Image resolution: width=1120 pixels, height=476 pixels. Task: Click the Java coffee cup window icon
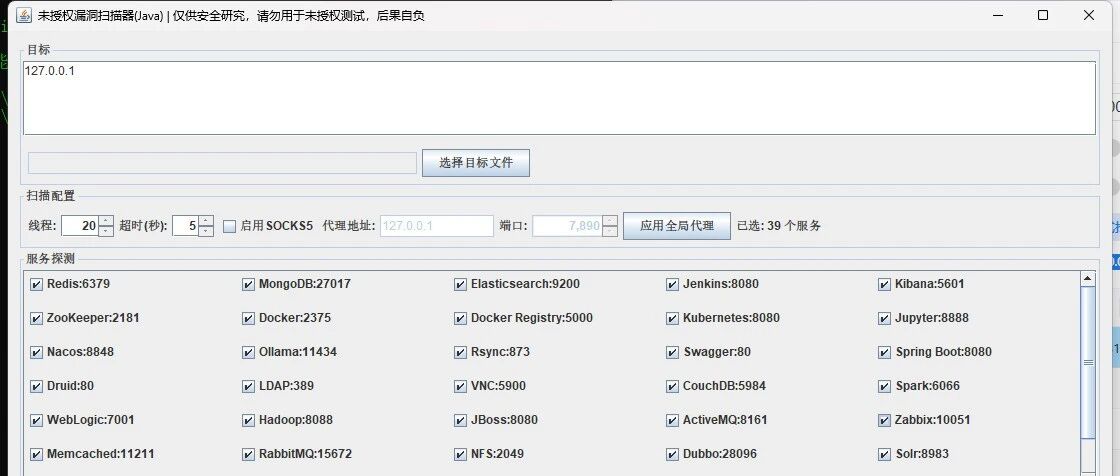point(24,15)
